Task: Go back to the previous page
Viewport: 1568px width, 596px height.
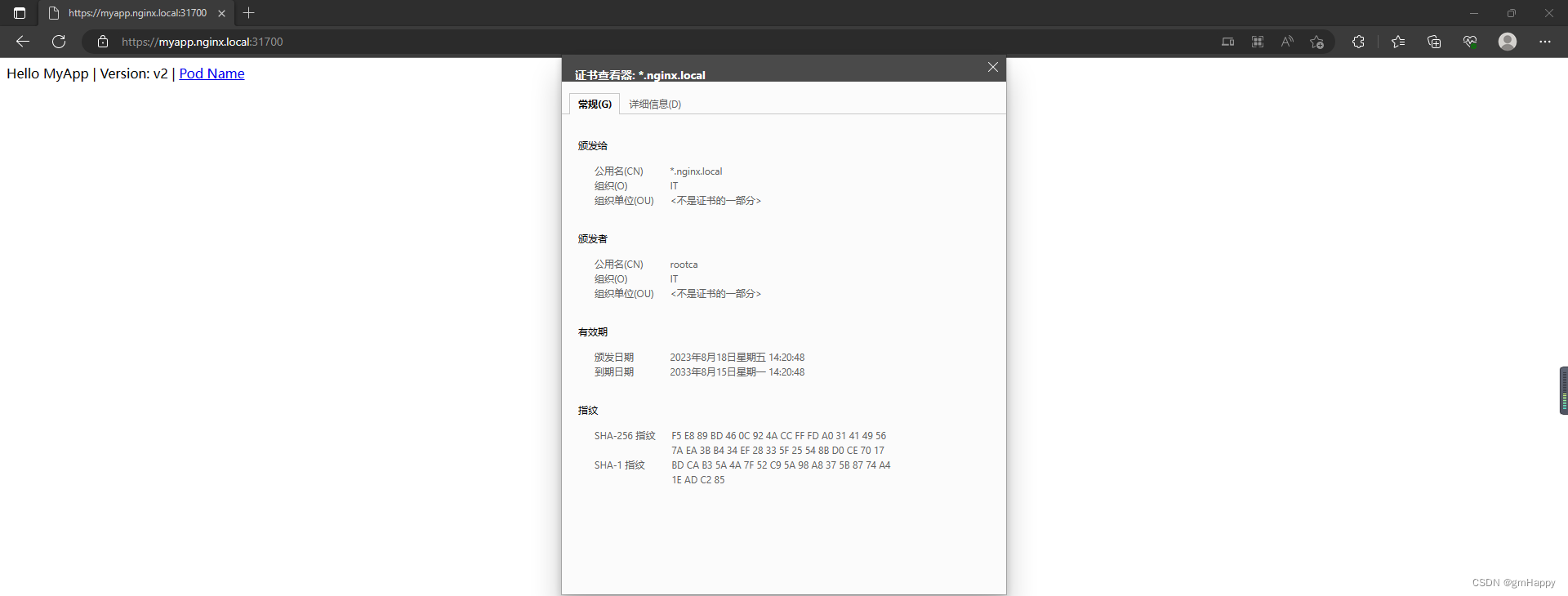Action: [x=23, y=42]
